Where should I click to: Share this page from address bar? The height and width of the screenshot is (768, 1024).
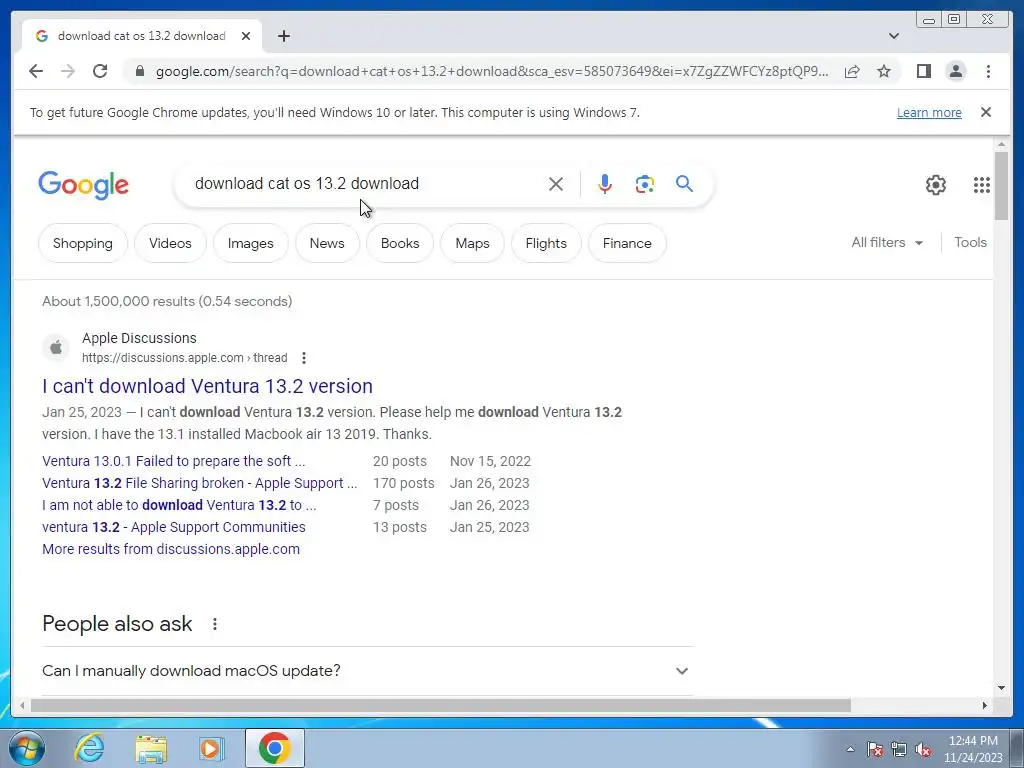tap(852, 71)
